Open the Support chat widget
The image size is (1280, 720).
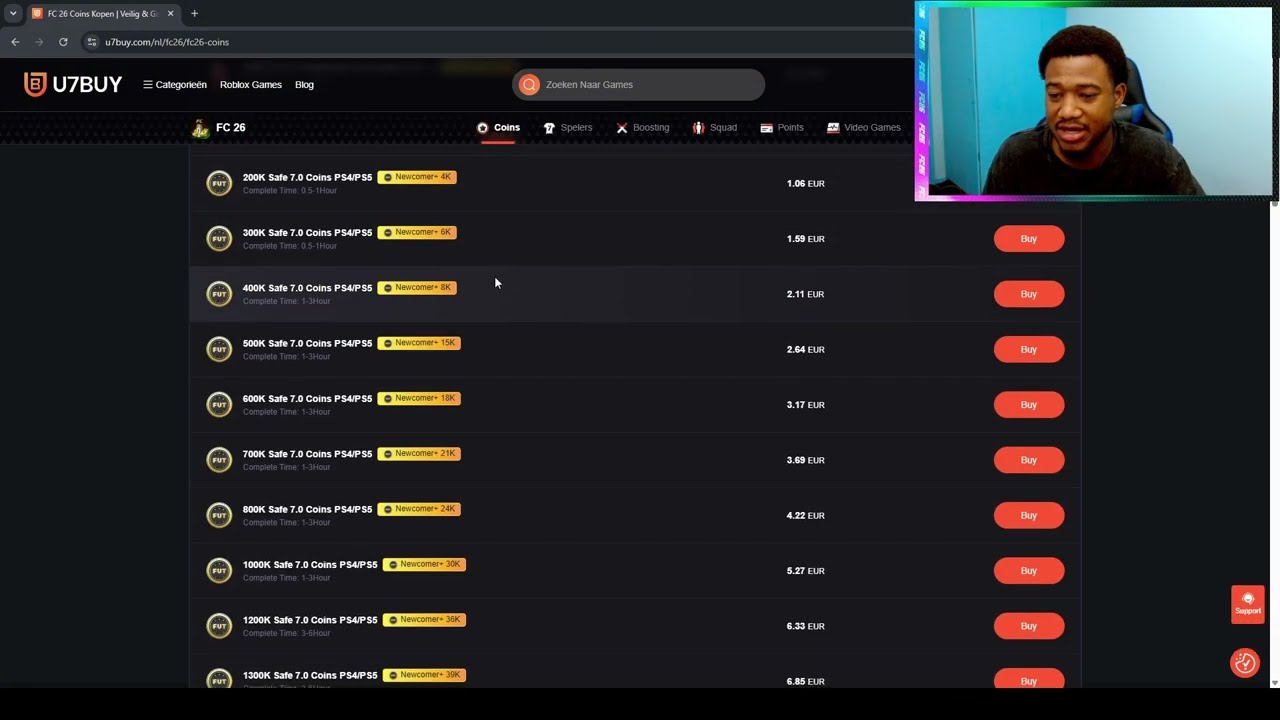pyautogui.click(x=1248, y=604)
